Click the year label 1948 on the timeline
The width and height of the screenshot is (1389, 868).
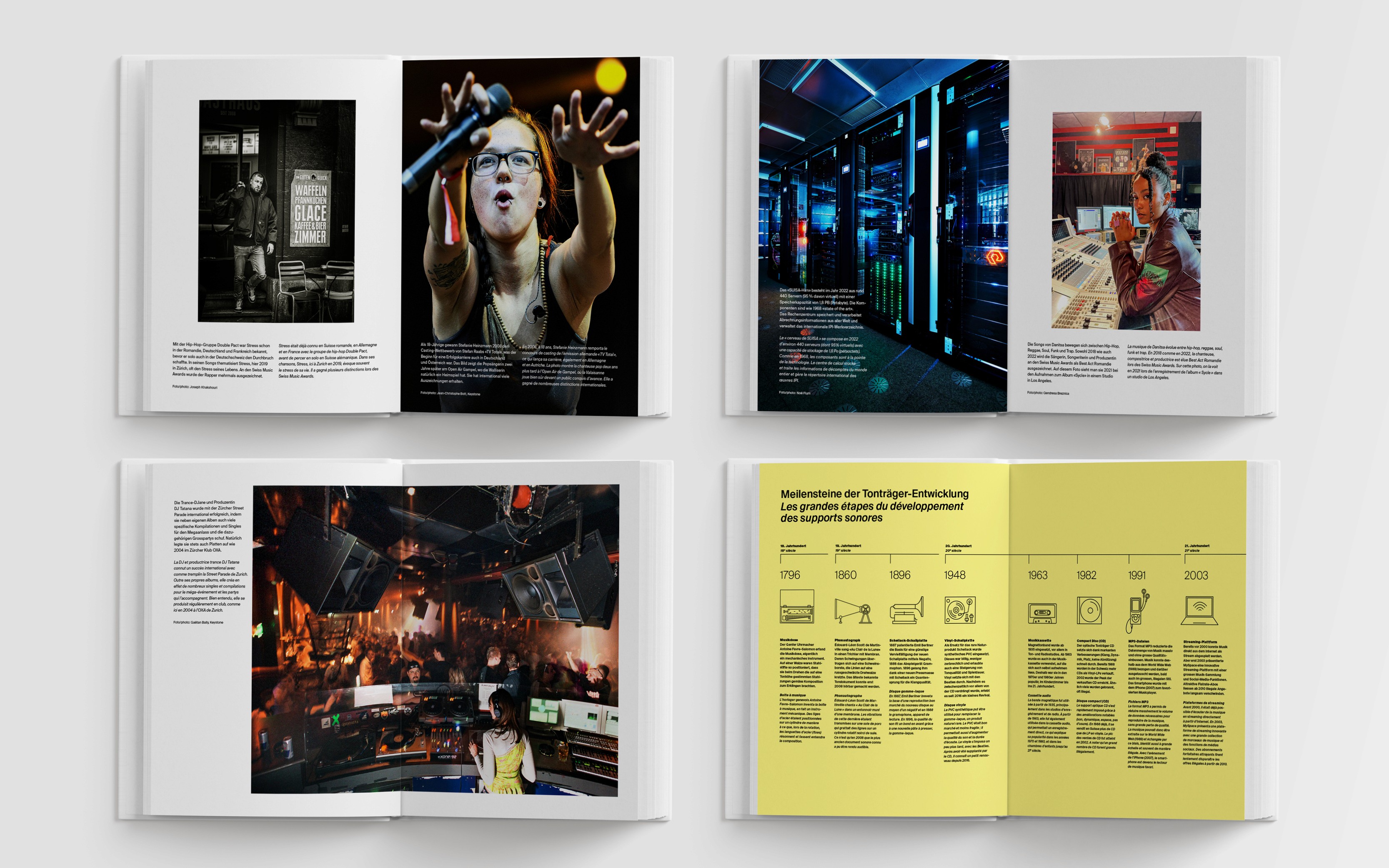pos(954,575)
